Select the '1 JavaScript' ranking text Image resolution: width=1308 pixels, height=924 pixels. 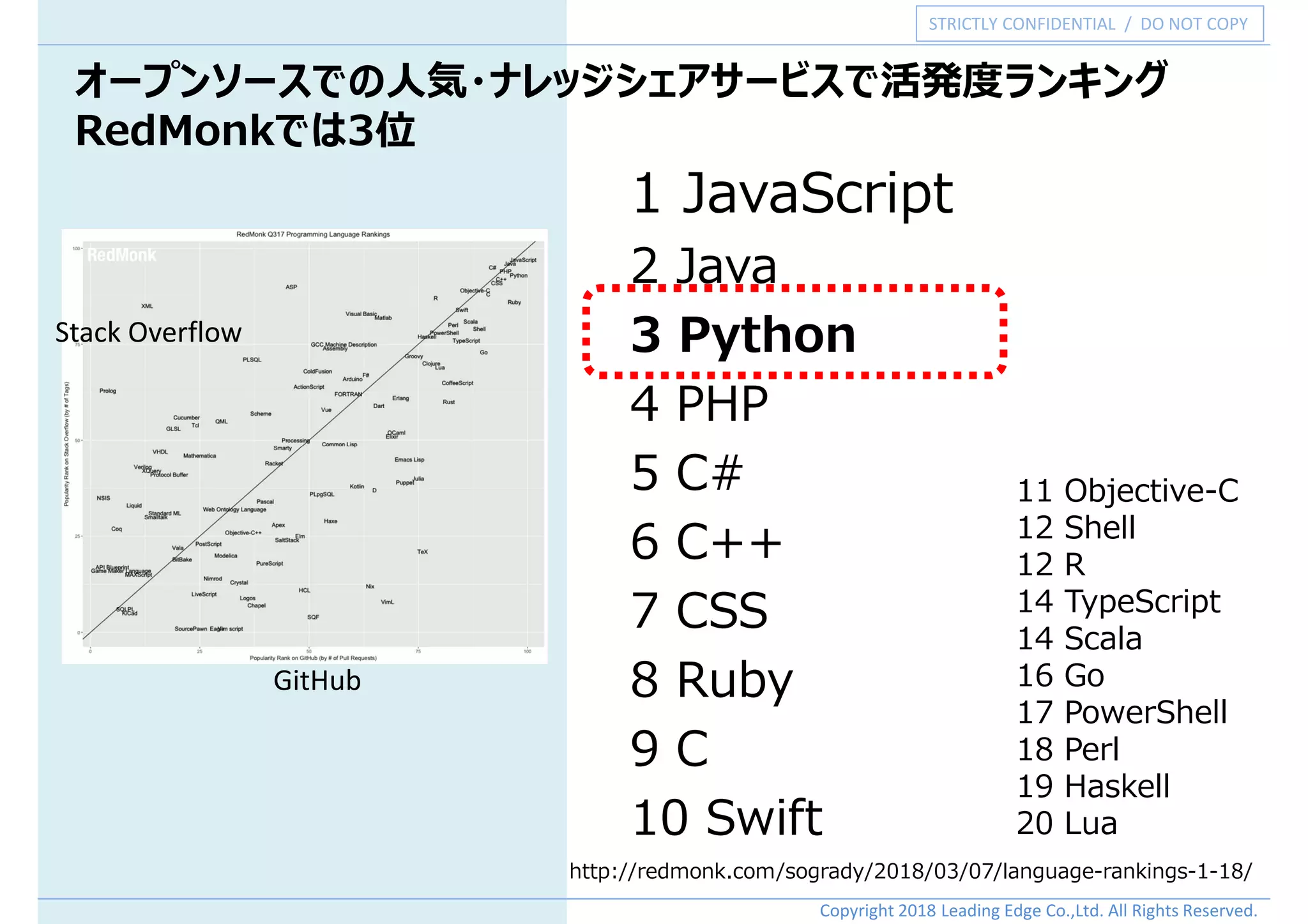click(x=792, y=193)
